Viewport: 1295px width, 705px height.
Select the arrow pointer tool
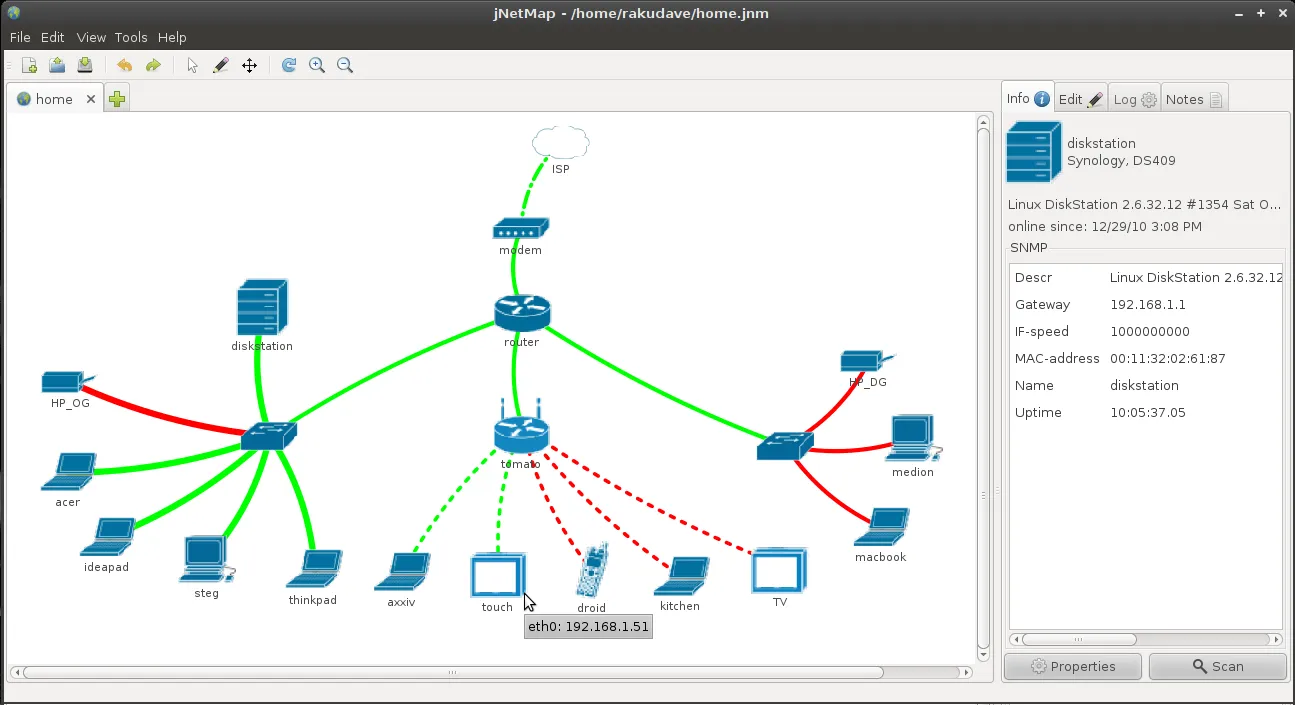coord(190,64)
